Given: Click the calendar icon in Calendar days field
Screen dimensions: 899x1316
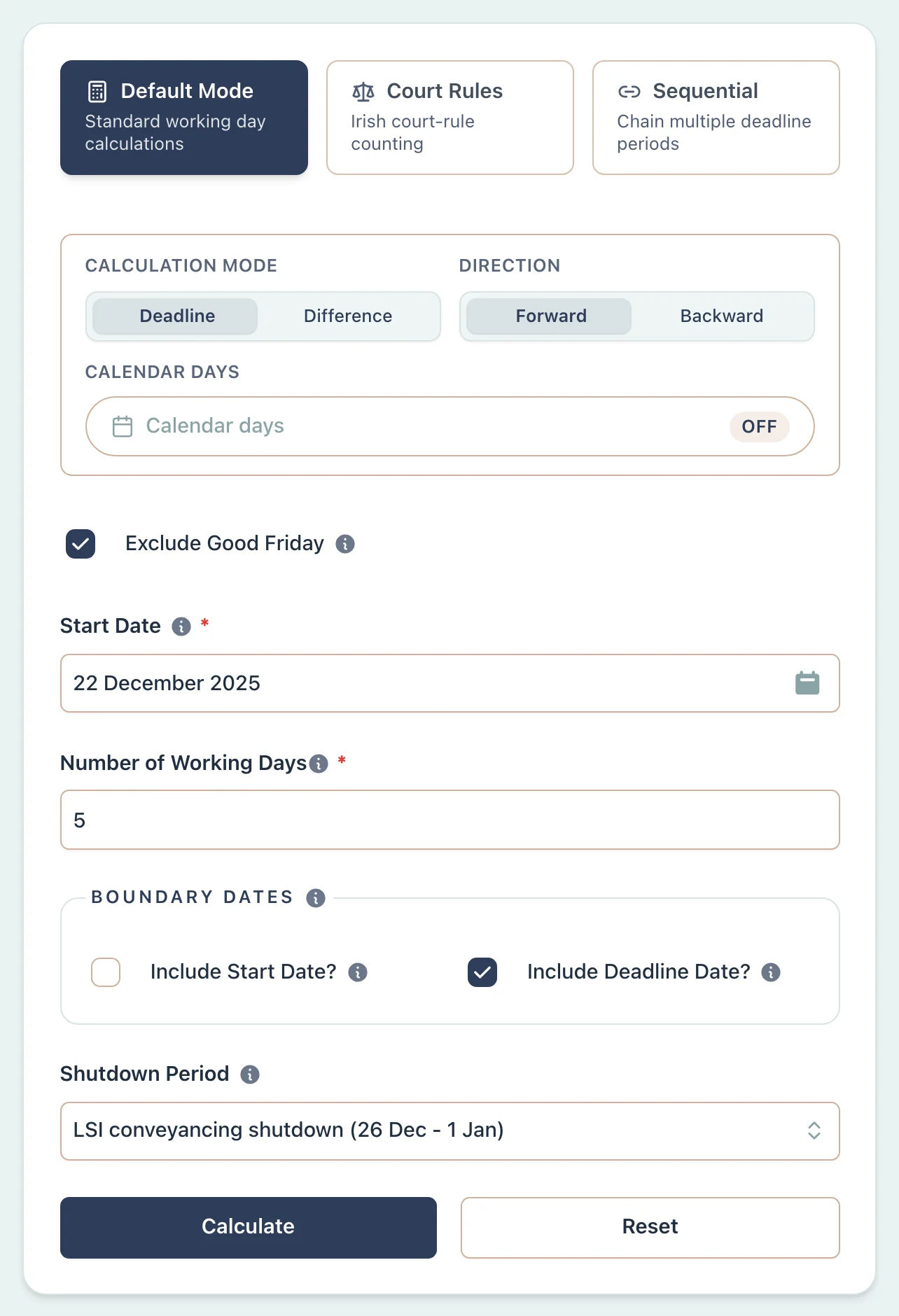Looking at the screenshot, I should (x=122, y=426).
